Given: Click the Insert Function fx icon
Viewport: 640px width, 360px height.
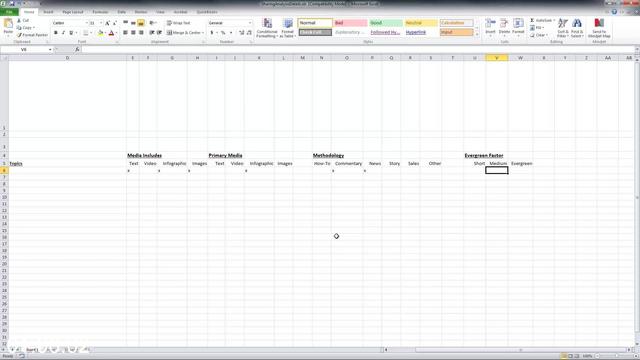Looking at the screenshot, I should tap(77, 49).
